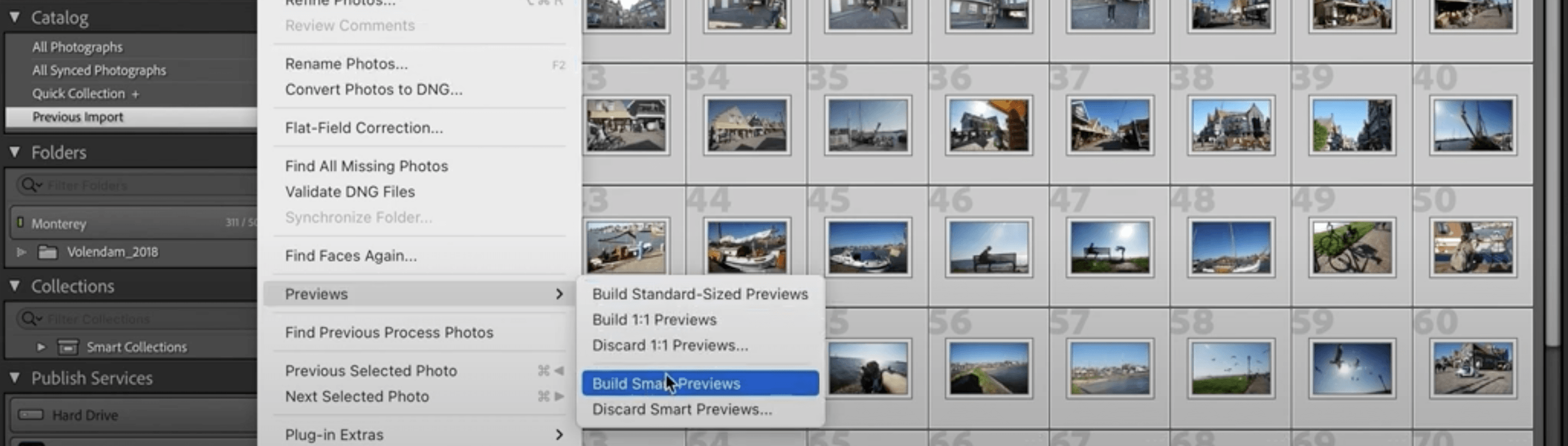Collapse the Collections panel triangle

coord(15,285)
